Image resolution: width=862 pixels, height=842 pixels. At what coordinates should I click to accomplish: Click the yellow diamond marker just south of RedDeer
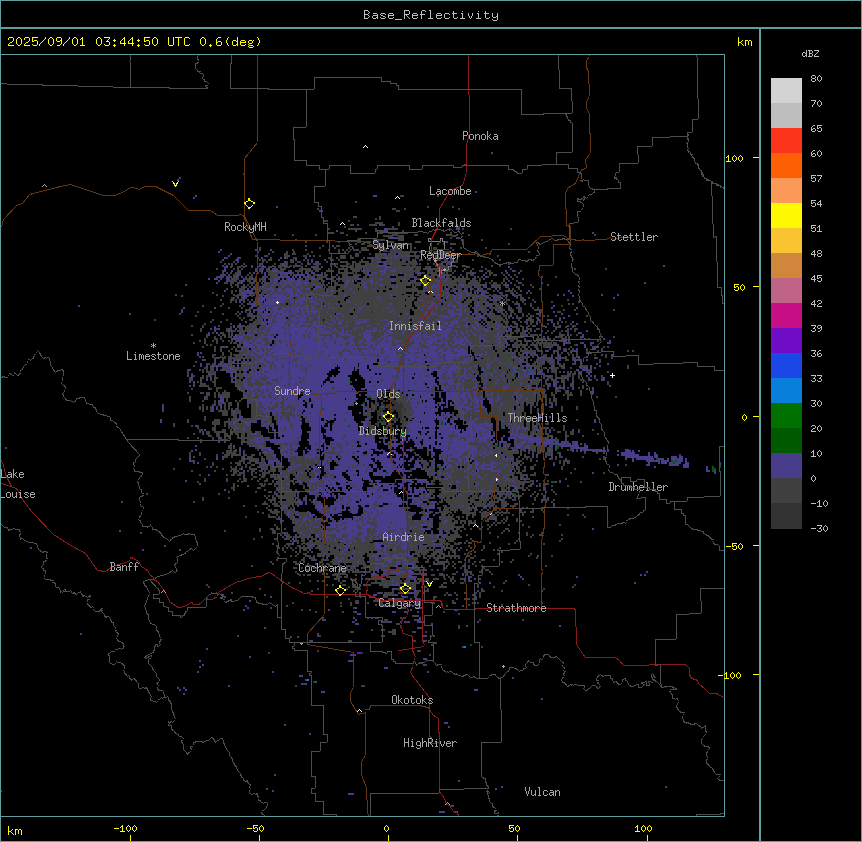click(426, 281)
